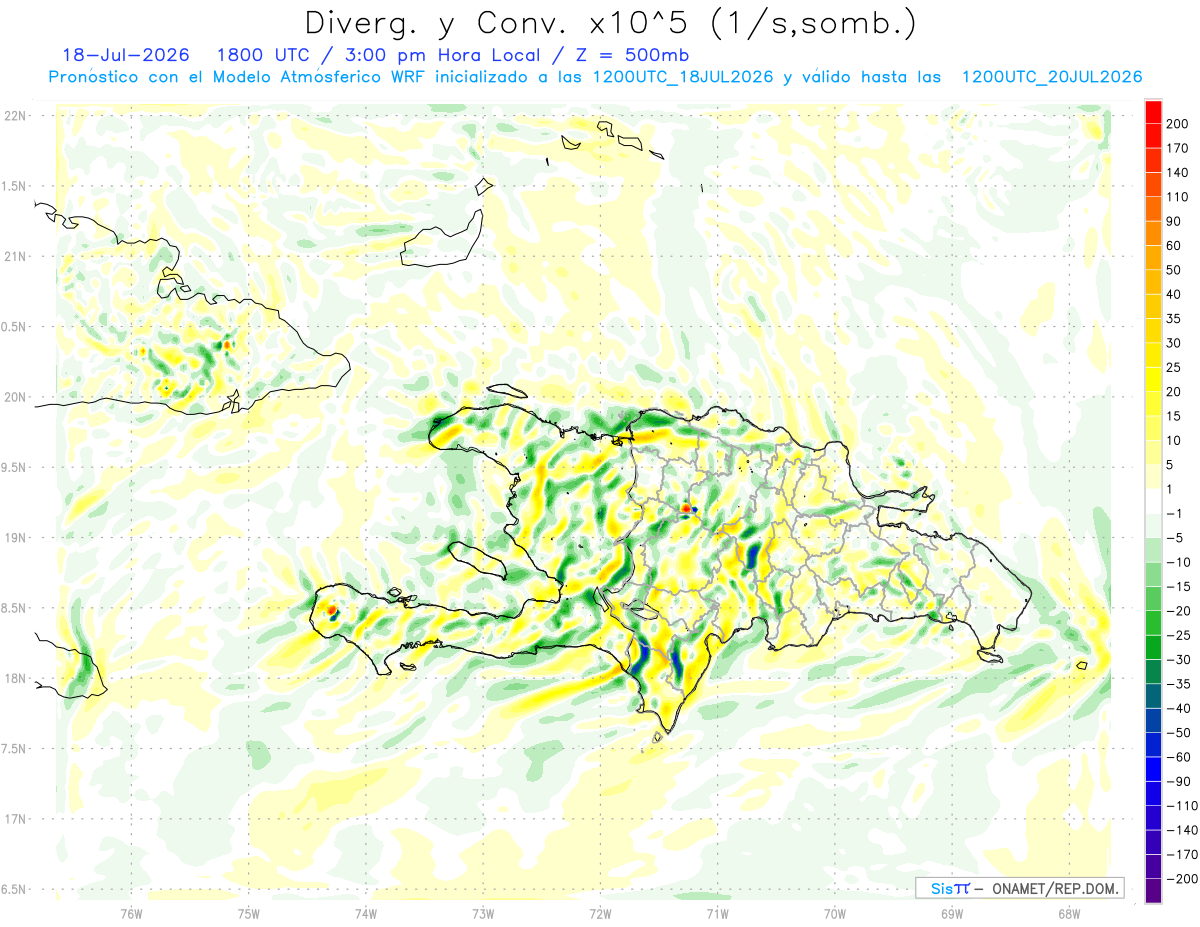
Task: Click the '-90' colorbar label
Action: tap(1177, 782)
